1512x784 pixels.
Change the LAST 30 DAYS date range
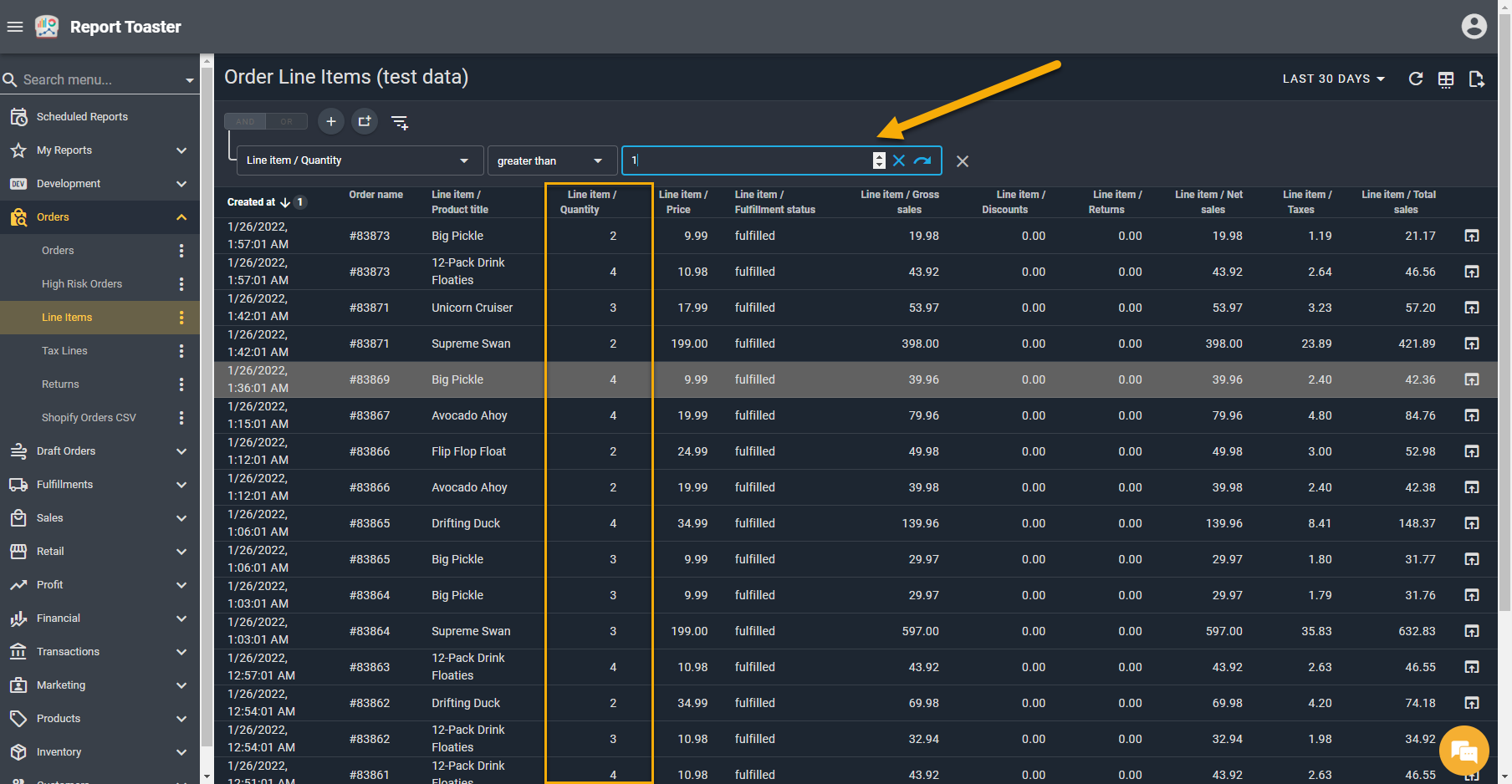pos(1333,79)
